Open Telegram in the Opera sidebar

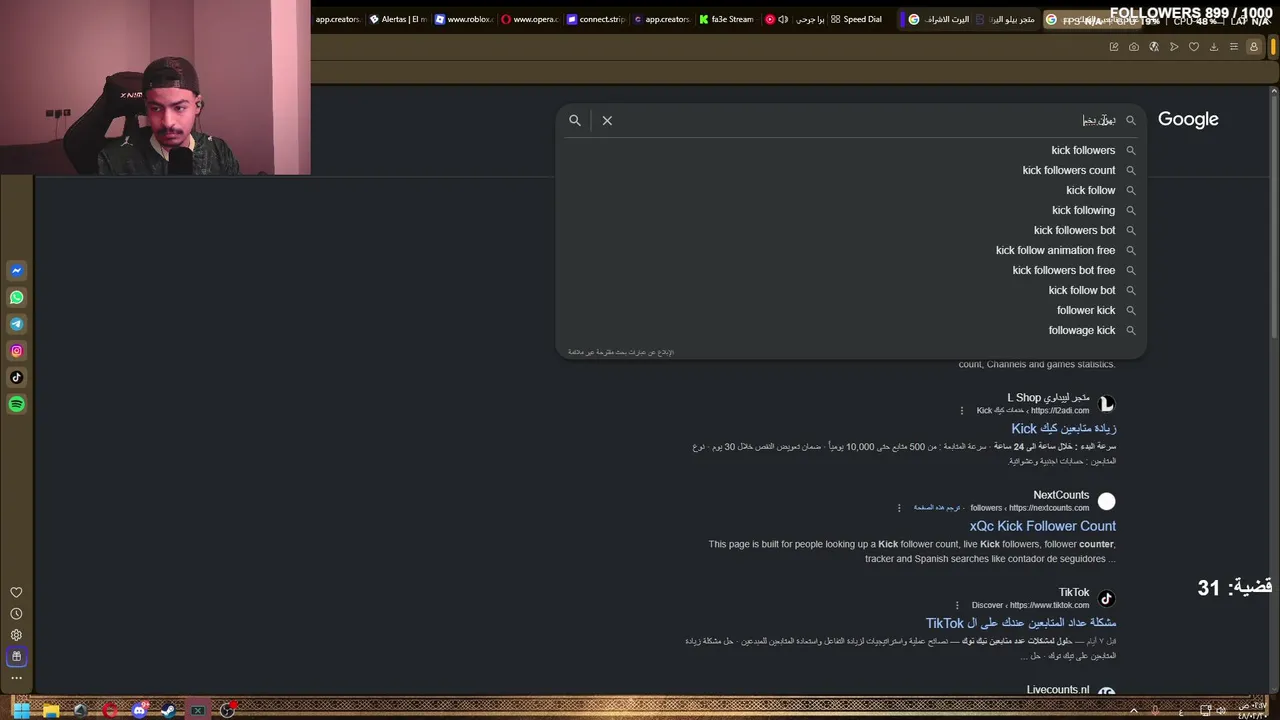click(16, 324)
